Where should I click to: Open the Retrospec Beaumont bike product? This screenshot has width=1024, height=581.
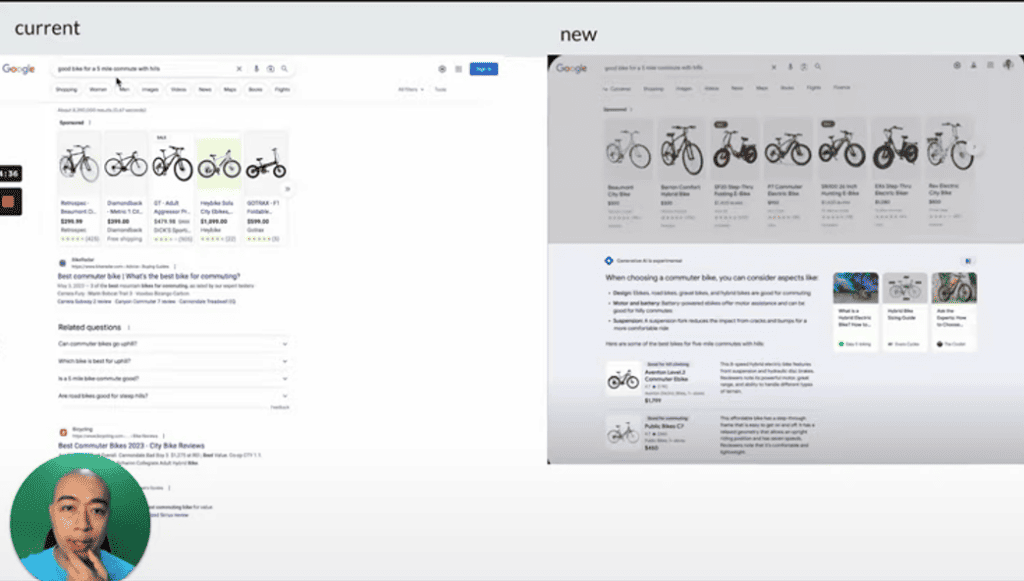(x=79, y=187)
